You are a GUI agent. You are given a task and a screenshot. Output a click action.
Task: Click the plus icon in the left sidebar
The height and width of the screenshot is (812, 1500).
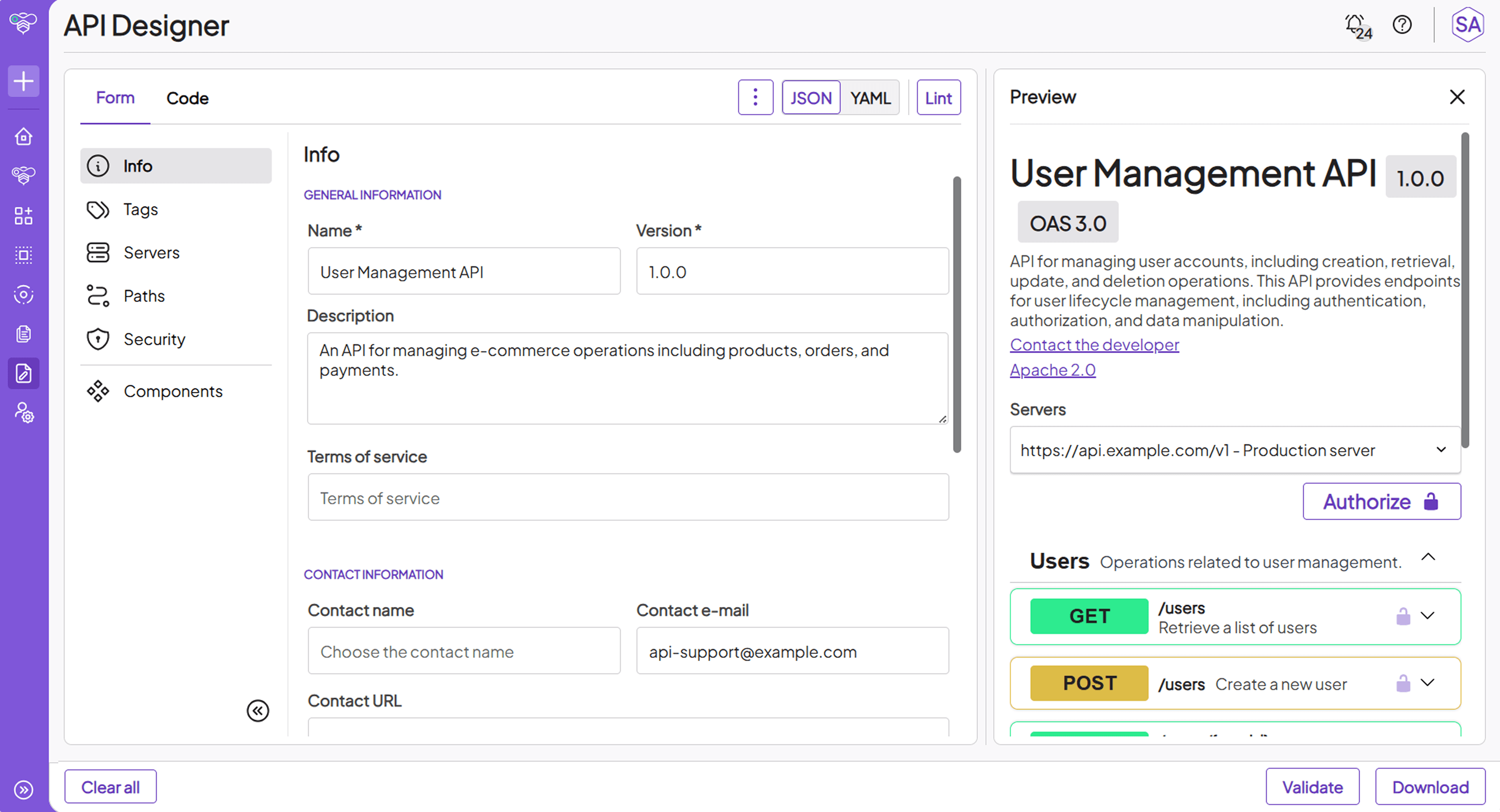click(x=23, y=81)
